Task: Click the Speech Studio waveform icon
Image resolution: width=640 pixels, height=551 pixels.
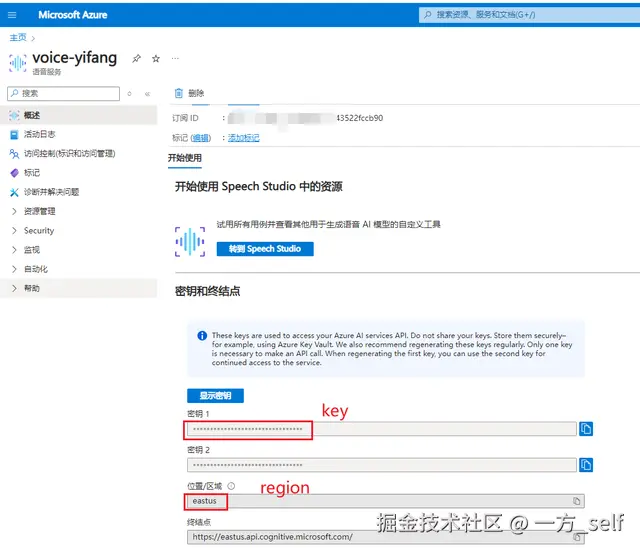Action: coord(190,242)
